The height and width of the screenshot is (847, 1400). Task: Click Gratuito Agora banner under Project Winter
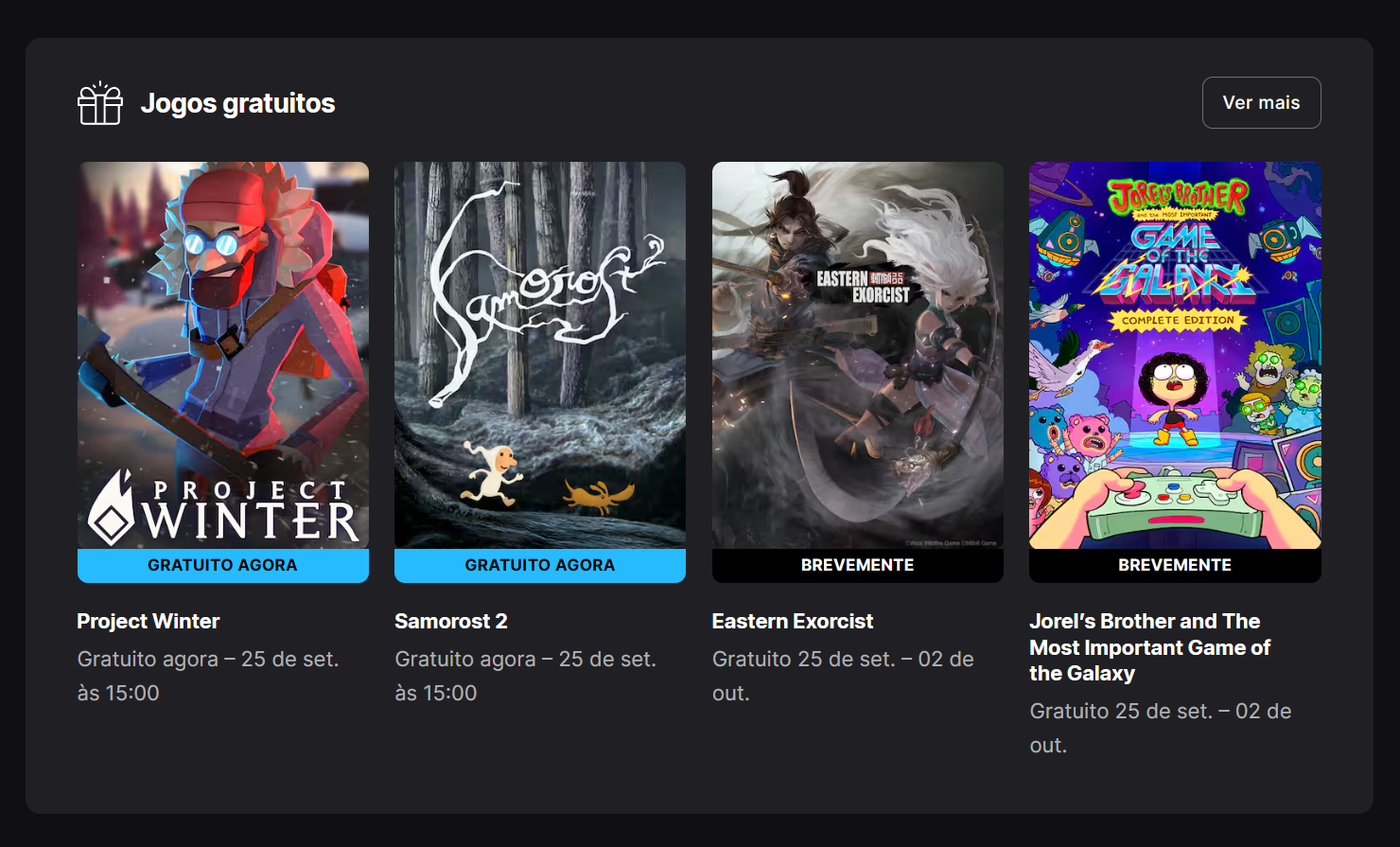click(223, 565)
